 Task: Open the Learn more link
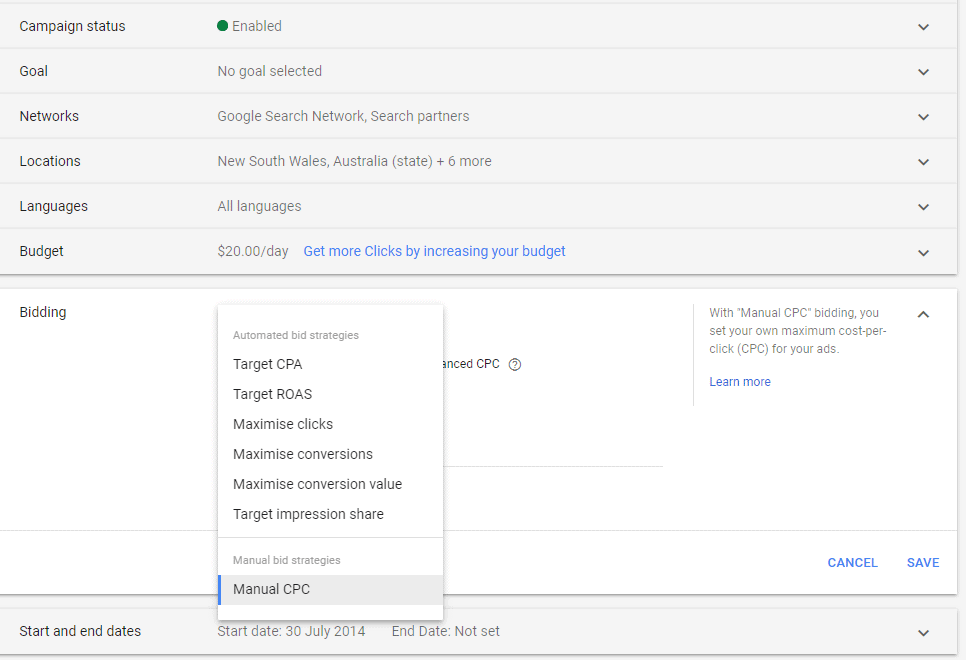pyautogui.click(x=739, y=381)
